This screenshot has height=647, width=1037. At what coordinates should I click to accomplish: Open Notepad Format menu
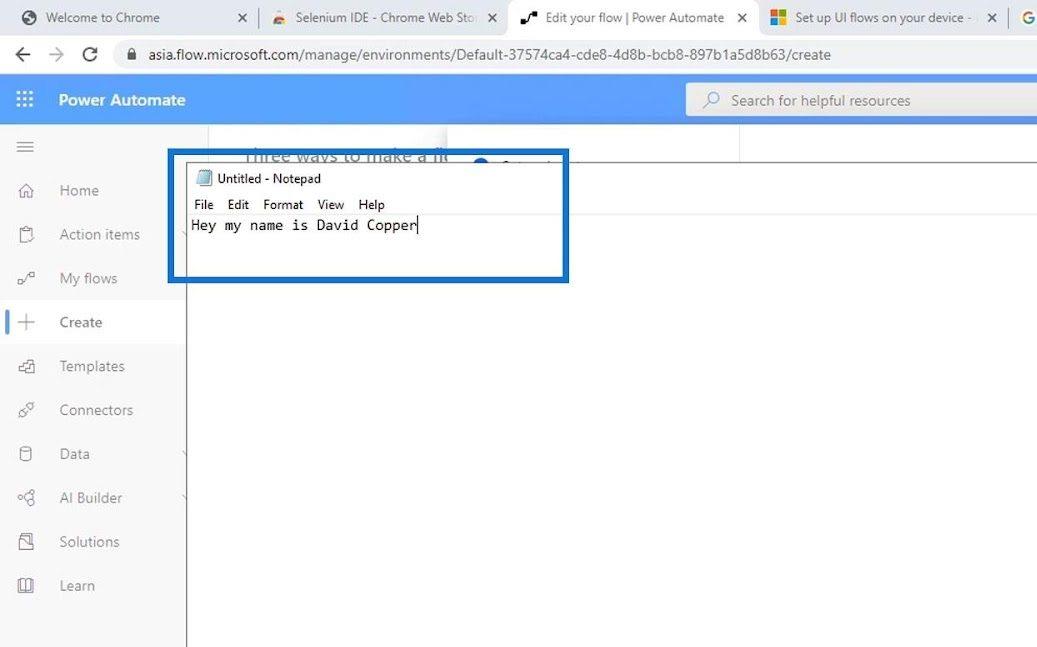[283, 205]
